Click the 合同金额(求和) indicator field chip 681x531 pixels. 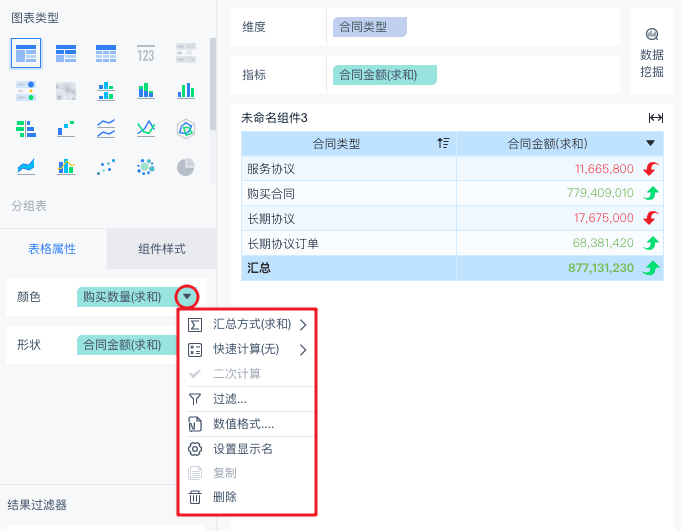pyautogui.click(x=384, y=75)
